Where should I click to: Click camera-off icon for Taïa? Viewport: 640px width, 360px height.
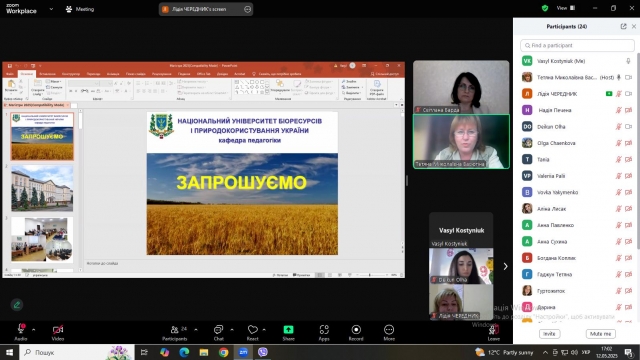click(x=629, y=160)
